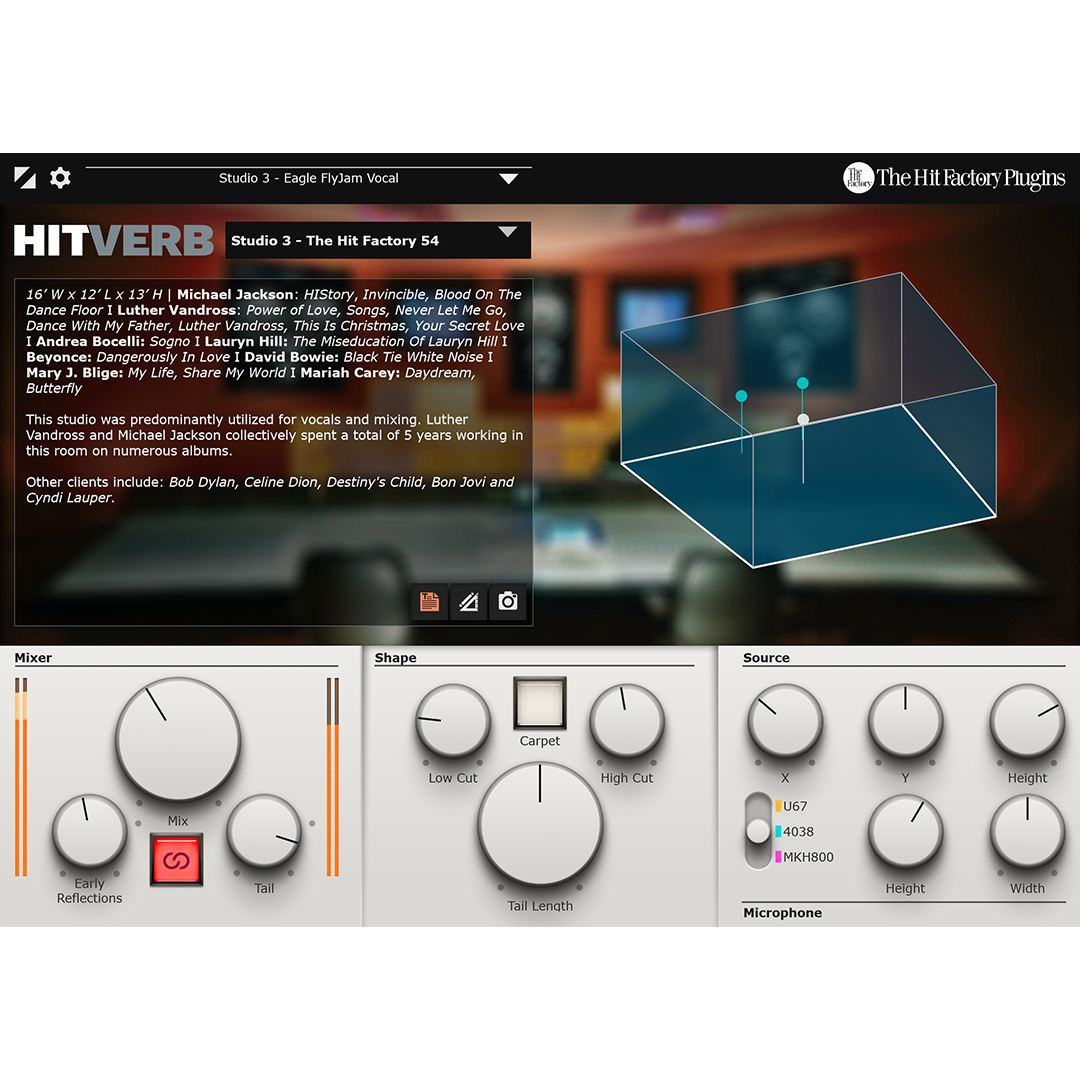Show the room dimensions ruler view
The width and height of the screenshot is (1080, 1080).
pyautogui.click(x=468, y=601)
